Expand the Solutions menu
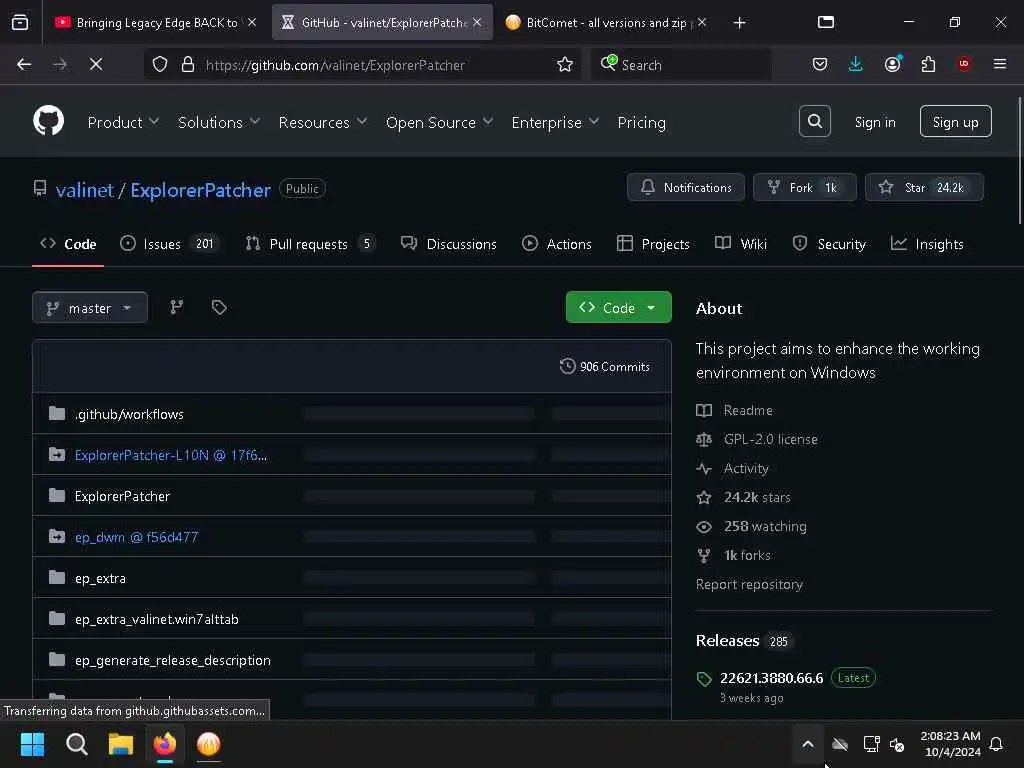 219,122
